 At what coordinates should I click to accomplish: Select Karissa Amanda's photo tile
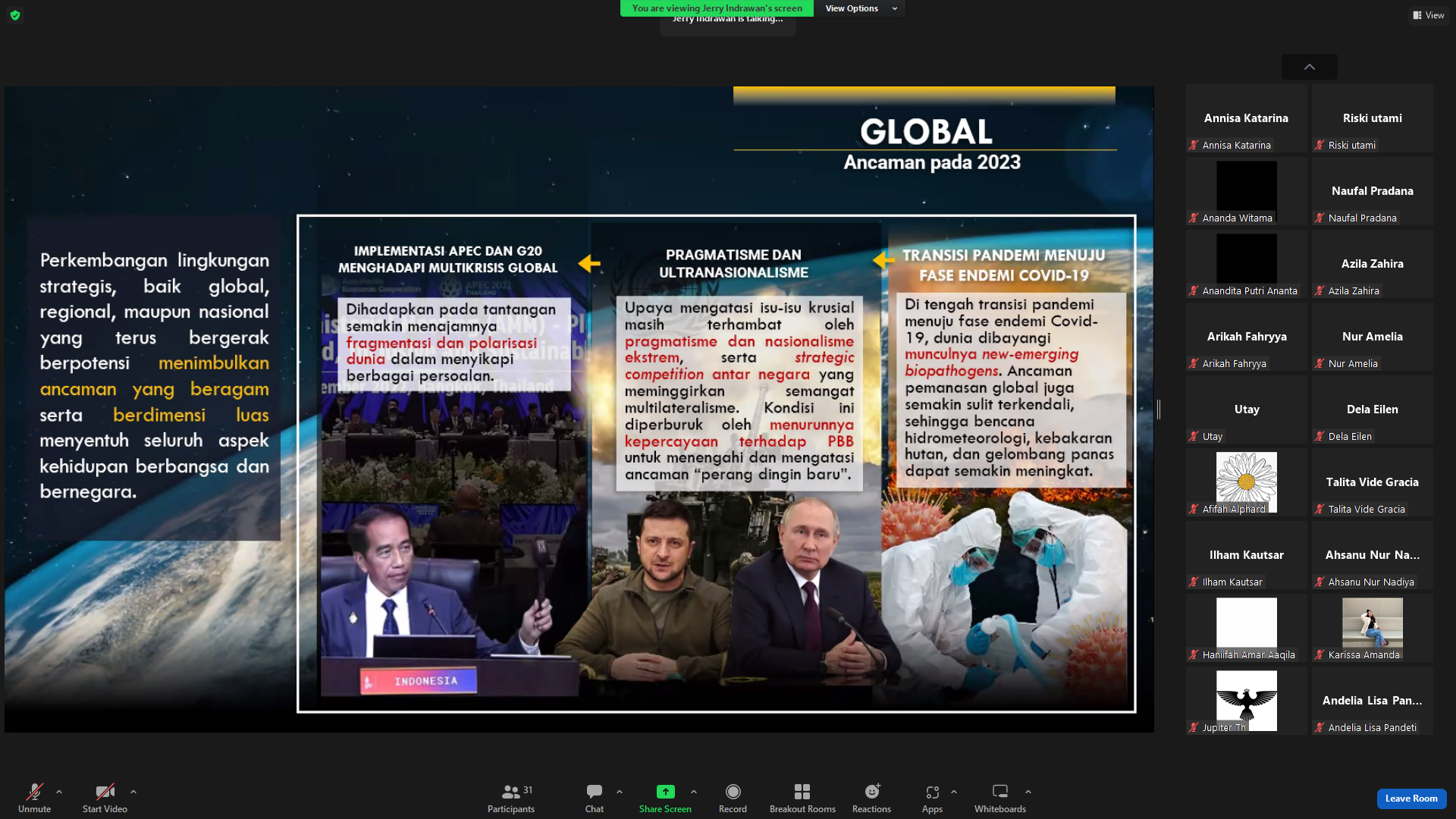pos(1373,628)
